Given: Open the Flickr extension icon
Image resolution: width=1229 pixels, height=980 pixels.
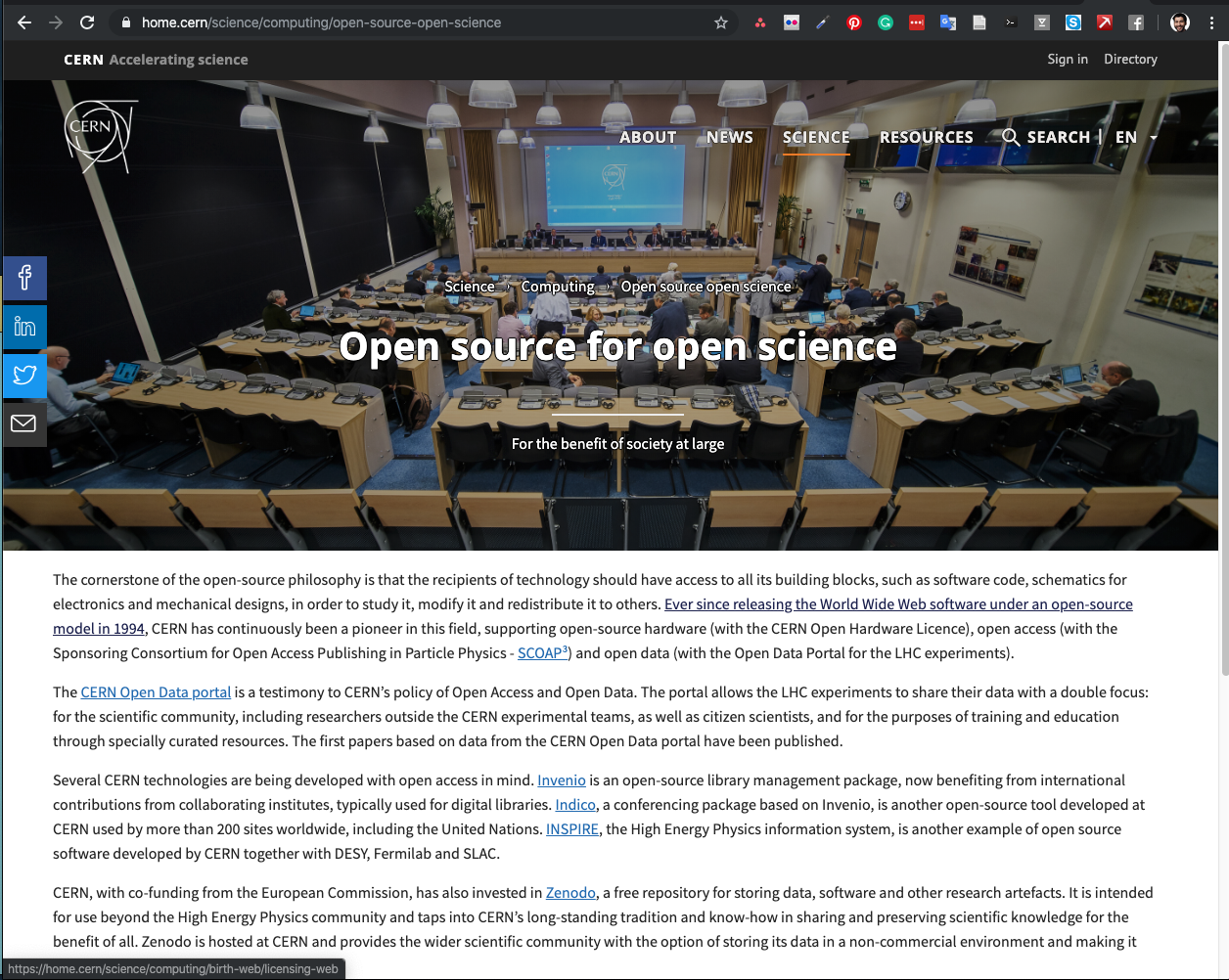Looking at the screenshot, I should pos(792,22).
